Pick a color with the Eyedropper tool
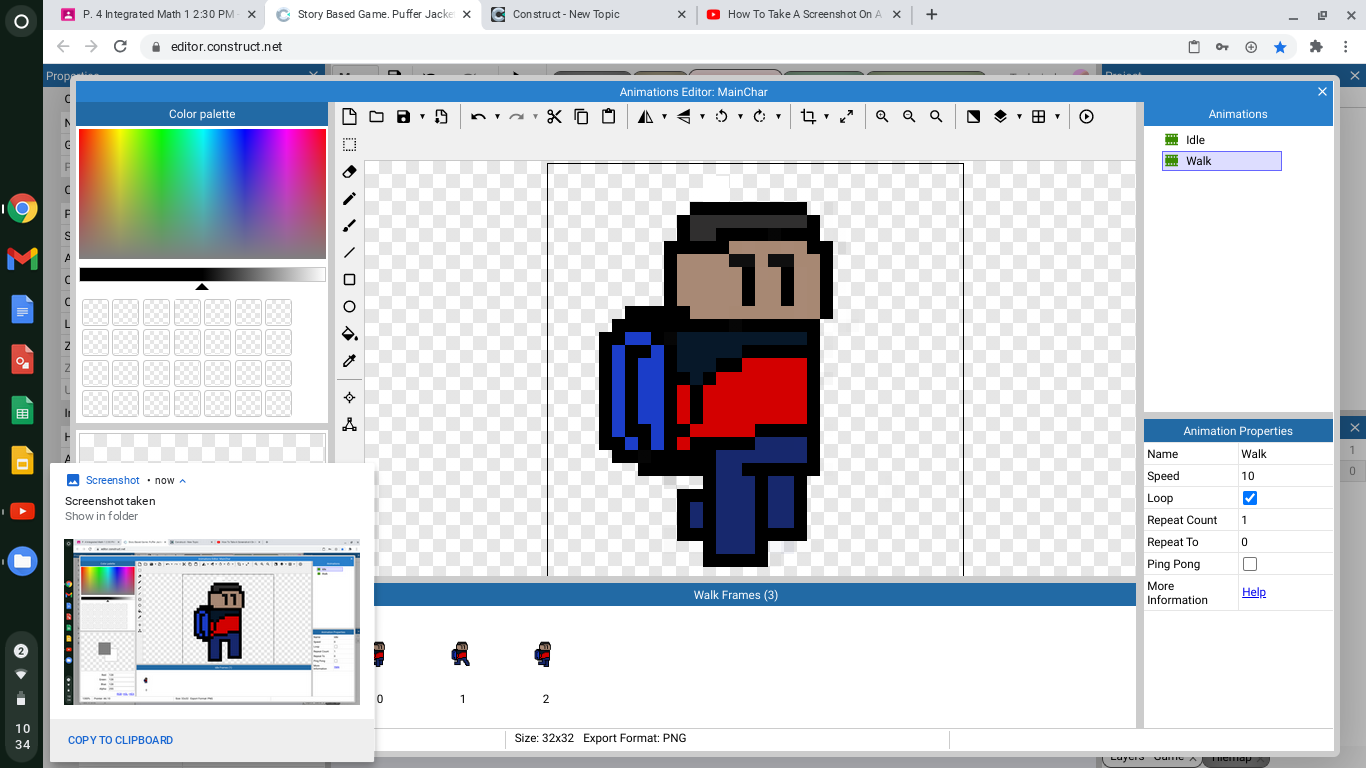 (349, 361)
